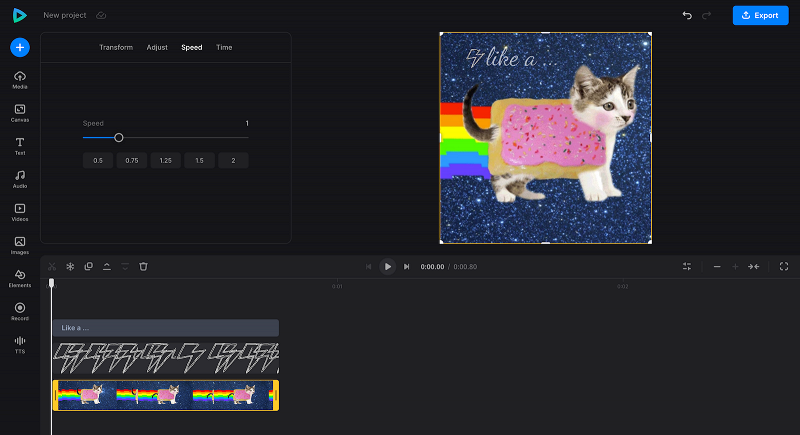The width and height of the screenshot is (800, 435).
Task: Open the Audio library
Action: click(x=20, y=179)
